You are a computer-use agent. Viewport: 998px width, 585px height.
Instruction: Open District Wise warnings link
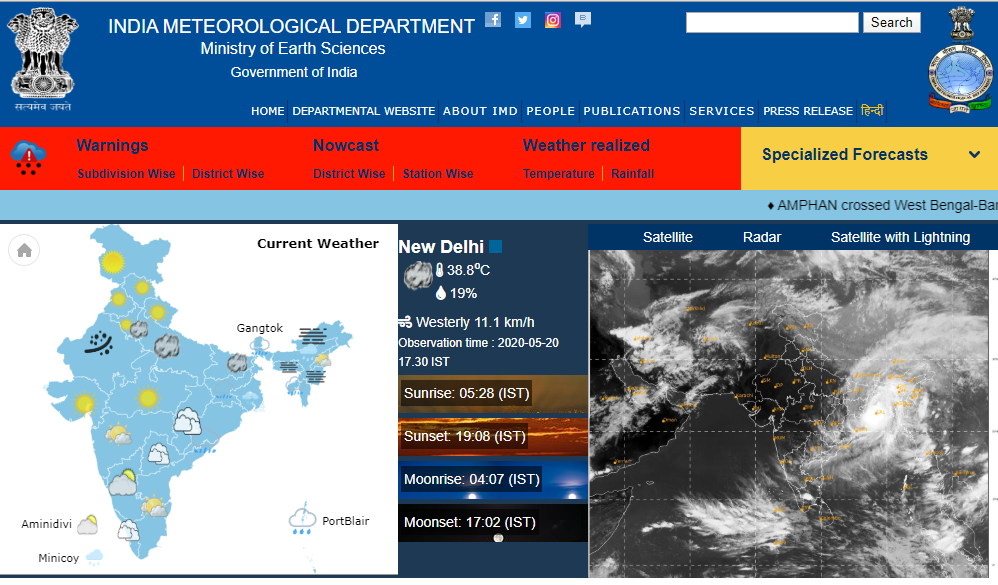click(228, 174)
